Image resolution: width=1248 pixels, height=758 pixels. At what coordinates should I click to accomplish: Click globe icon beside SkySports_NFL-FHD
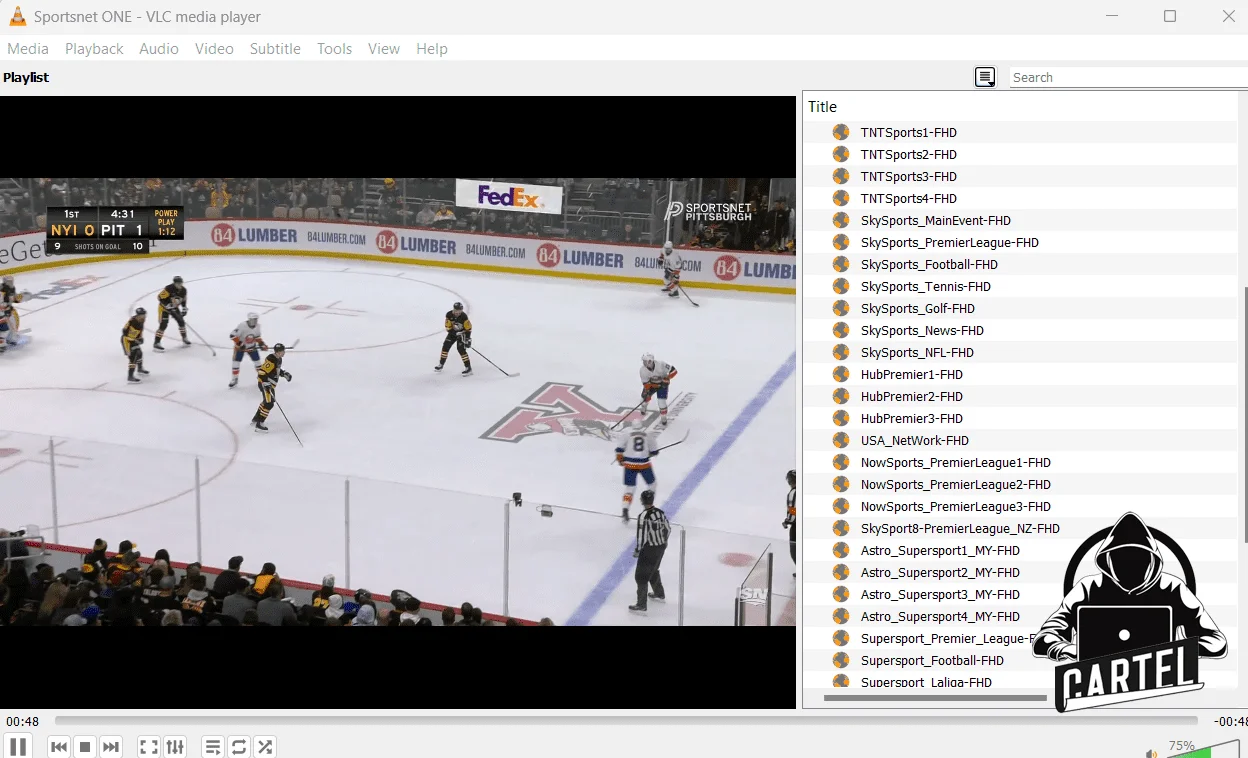click(x=841, y=352)
